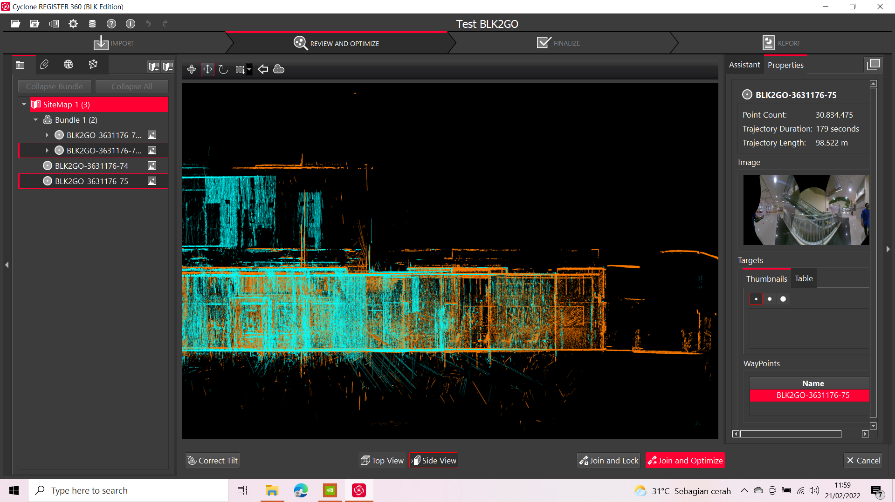This screenshot has height=502, width=895.
Task: Go to Review and Optimize workflow step
Action: point(337,43)
